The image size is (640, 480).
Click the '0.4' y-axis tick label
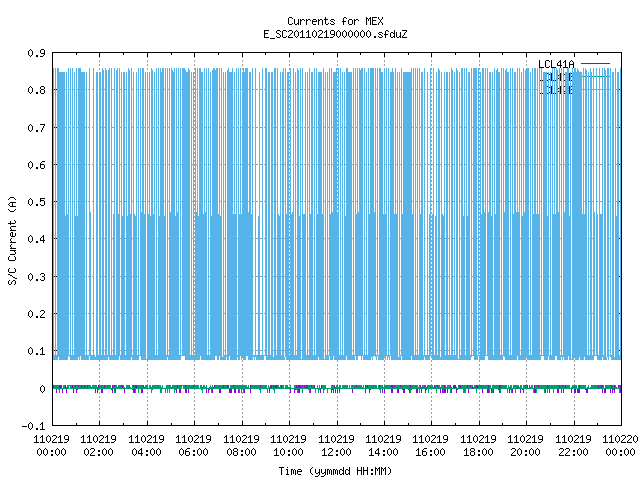click(36, 239)
